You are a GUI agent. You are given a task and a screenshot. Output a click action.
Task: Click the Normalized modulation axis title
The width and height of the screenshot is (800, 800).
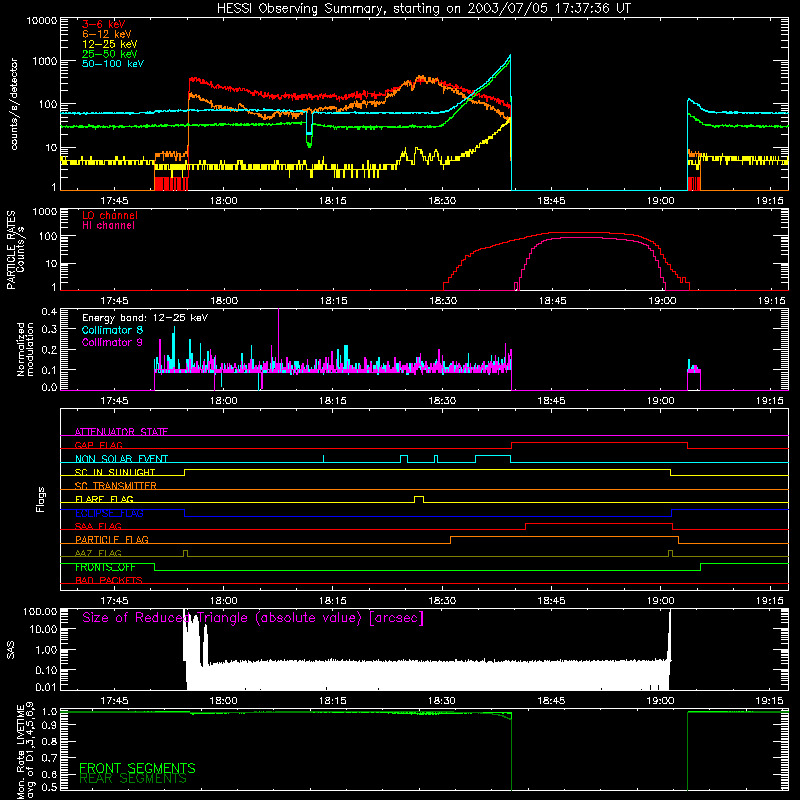tap(25, 349)
